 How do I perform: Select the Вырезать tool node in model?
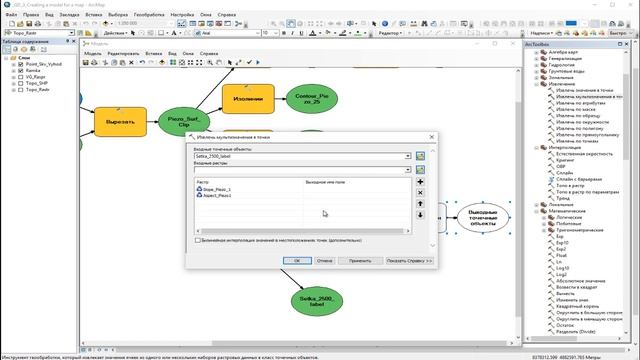pos(120,122)
